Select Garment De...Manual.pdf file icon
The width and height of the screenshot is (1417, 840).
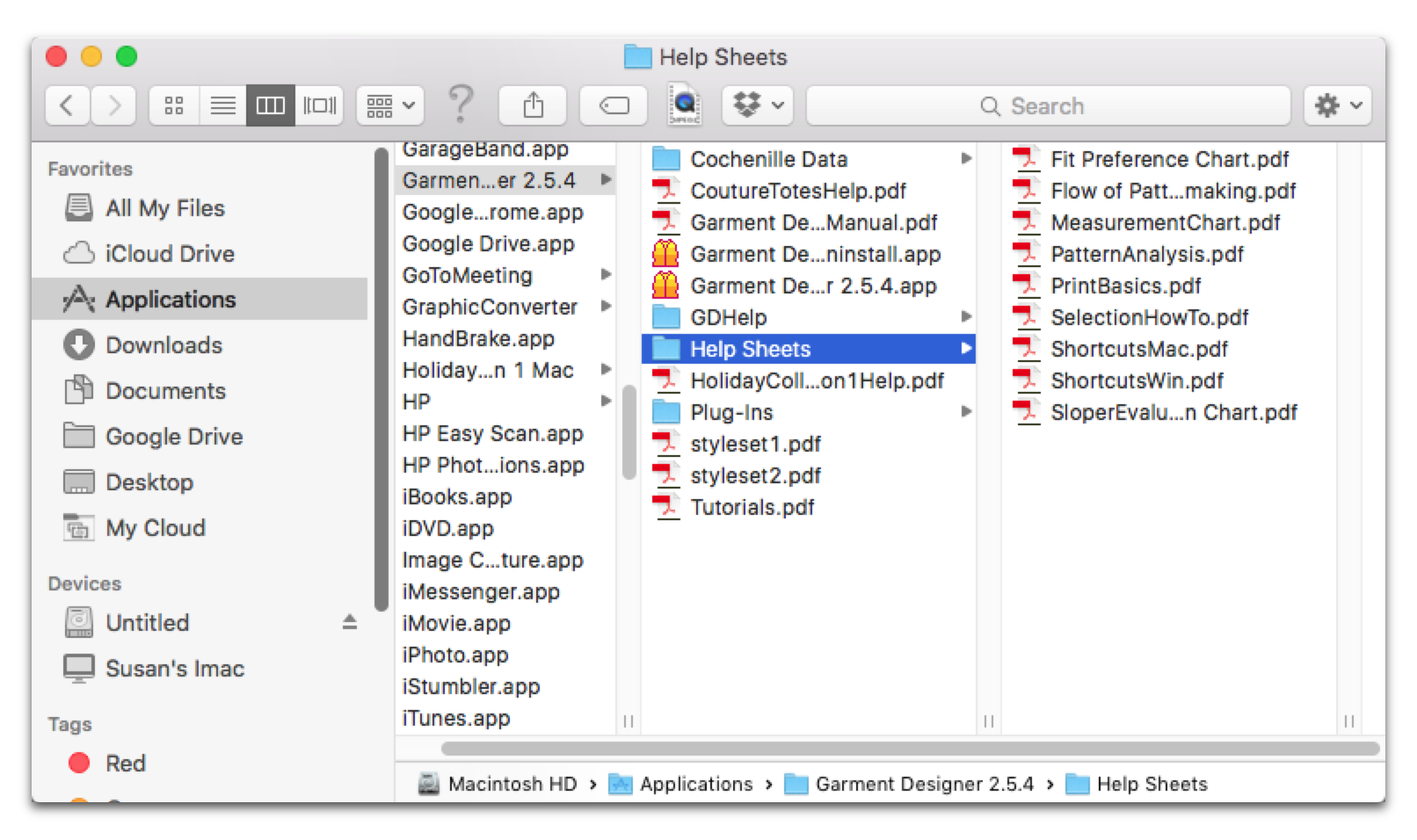(665, 222)
